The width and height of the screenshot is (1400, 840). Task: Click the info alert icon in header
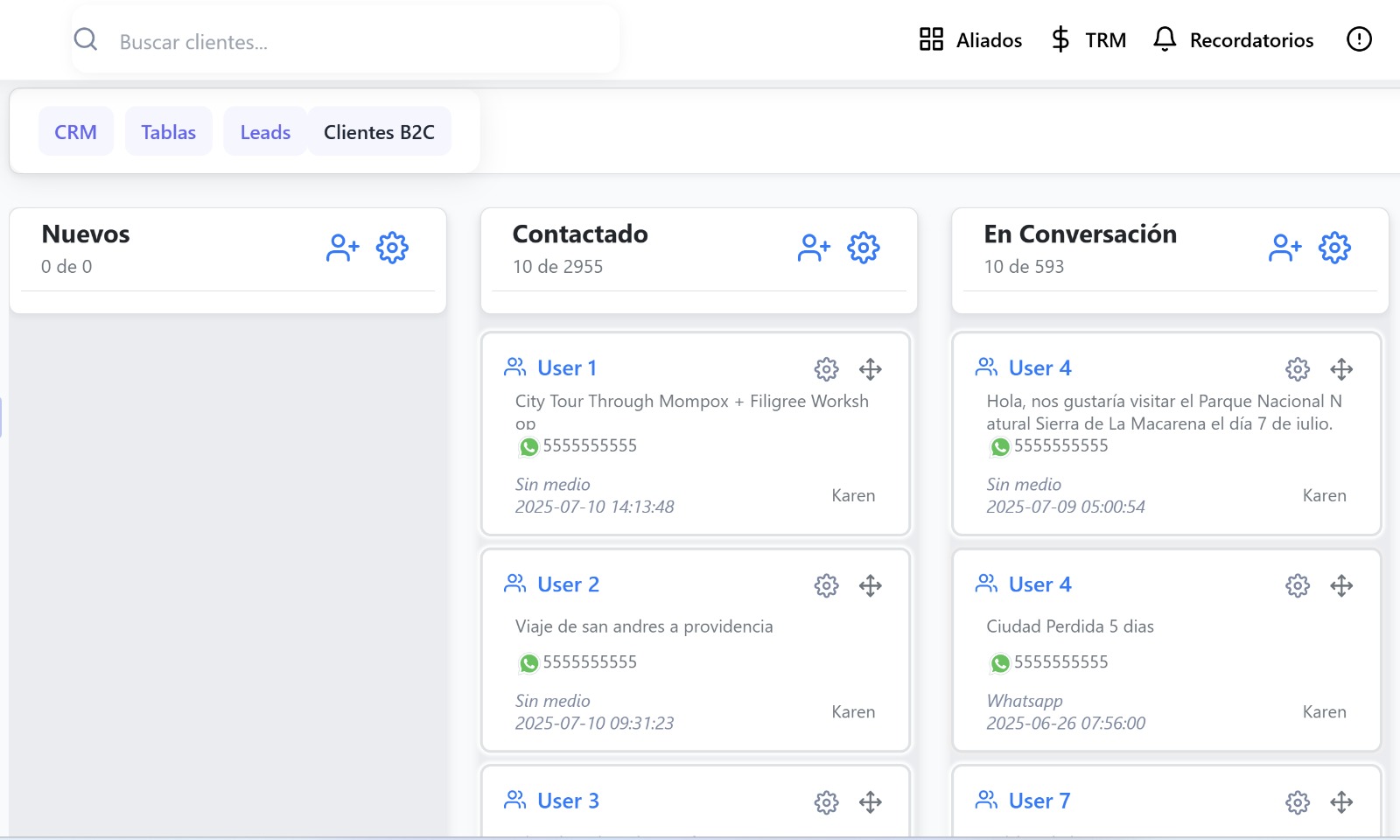tap(1359, 39)
